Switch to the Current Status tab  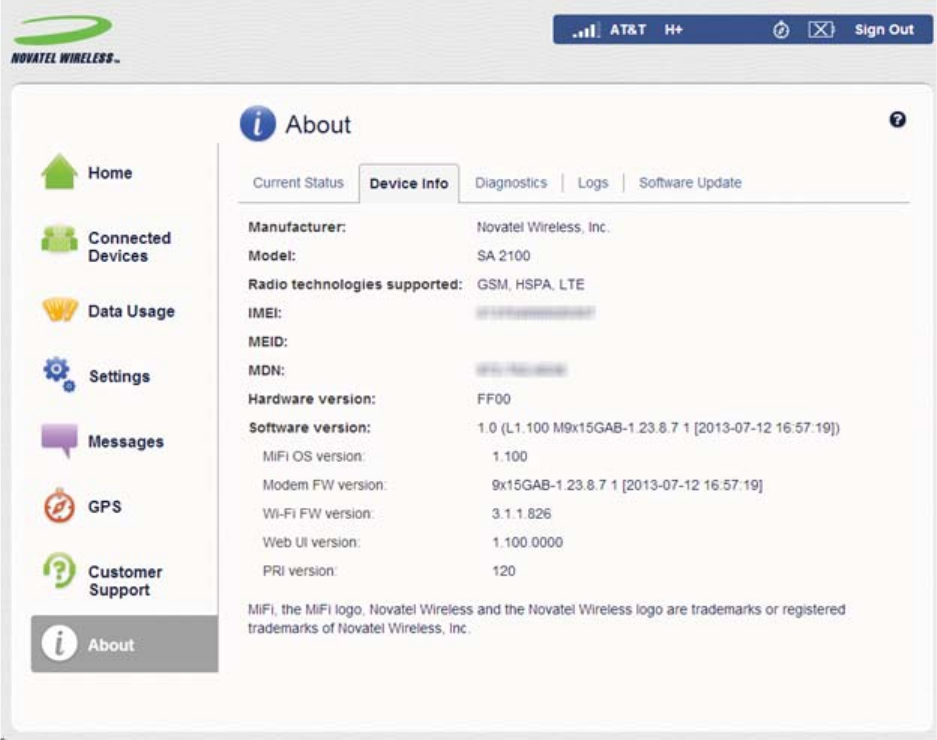pyautogui.click(x=298, y=182)
